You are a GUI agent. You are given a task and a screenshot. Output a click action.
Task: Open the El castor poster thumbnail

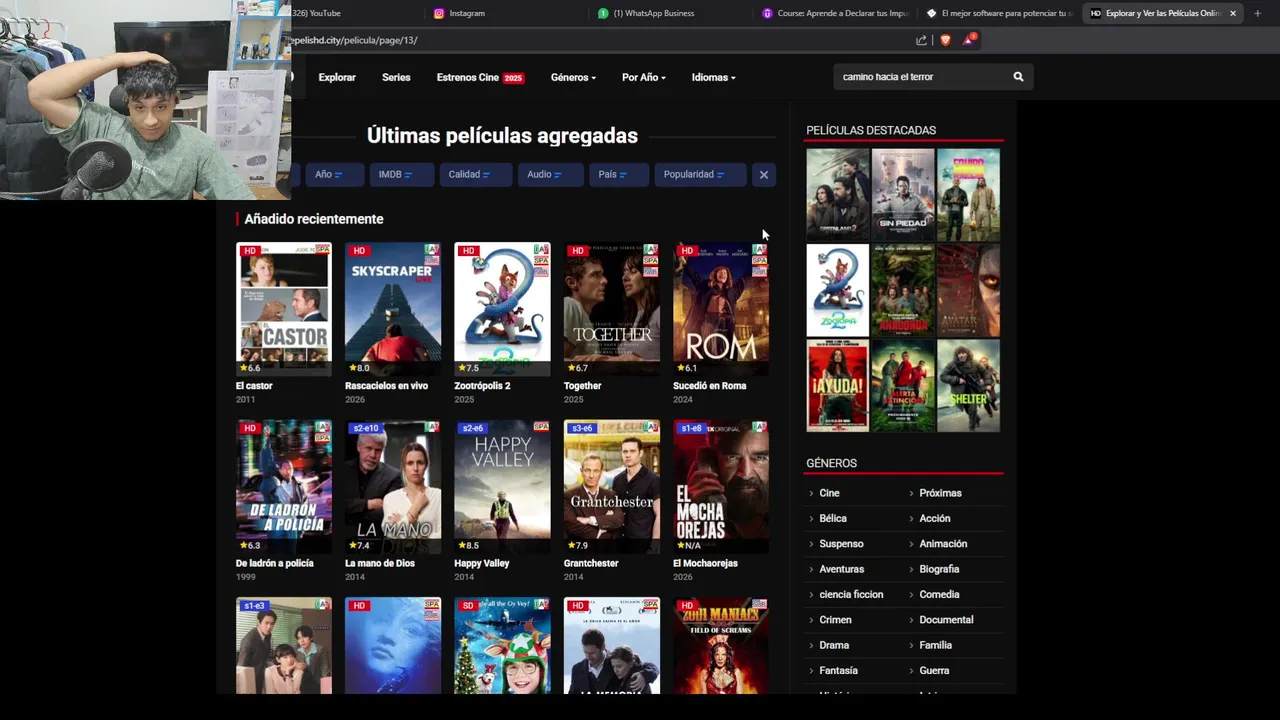tap(284, 308)
